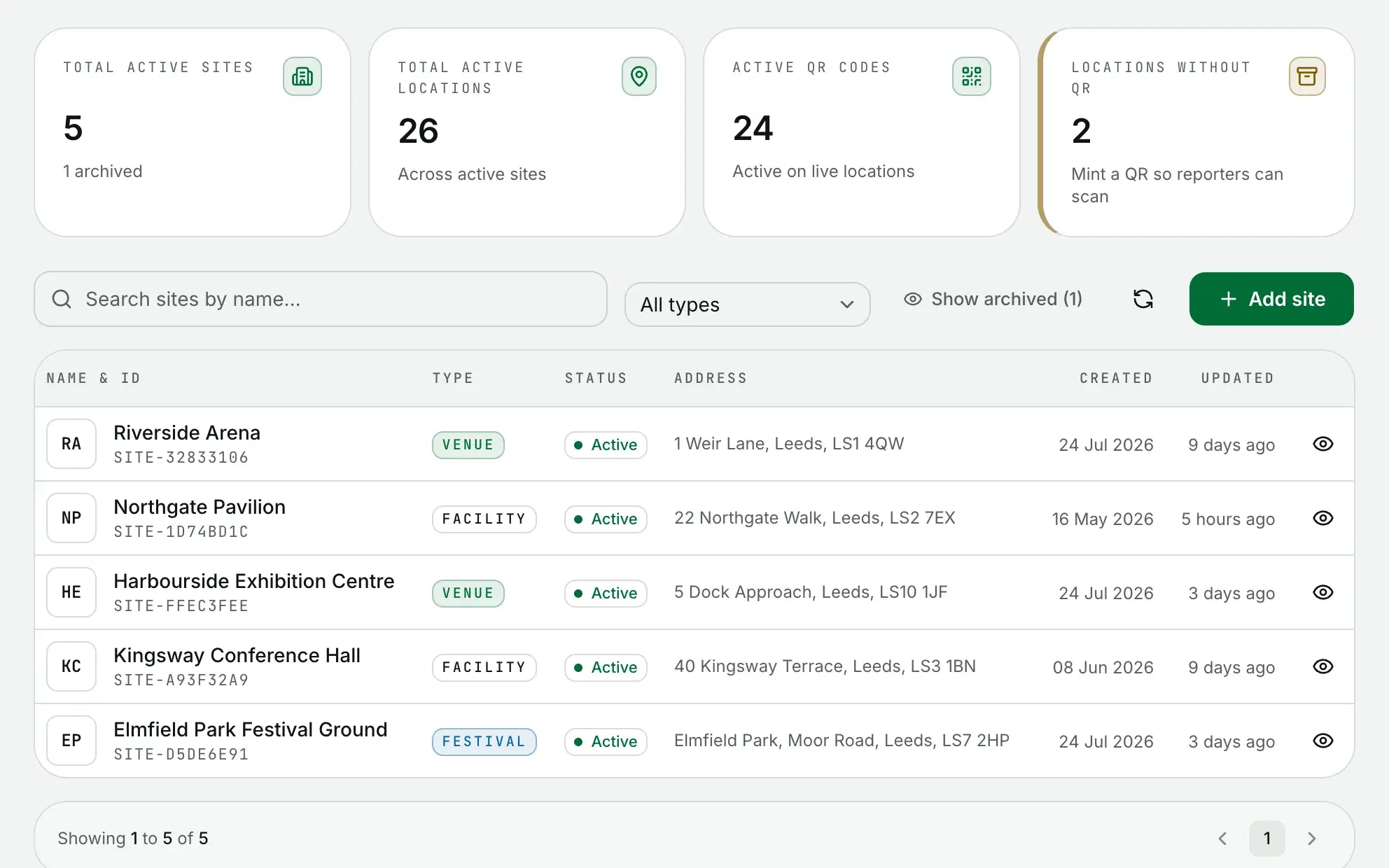Select page 1 in pagination
Viewport: 1389px width, 868px height.
pos(1267,839)
